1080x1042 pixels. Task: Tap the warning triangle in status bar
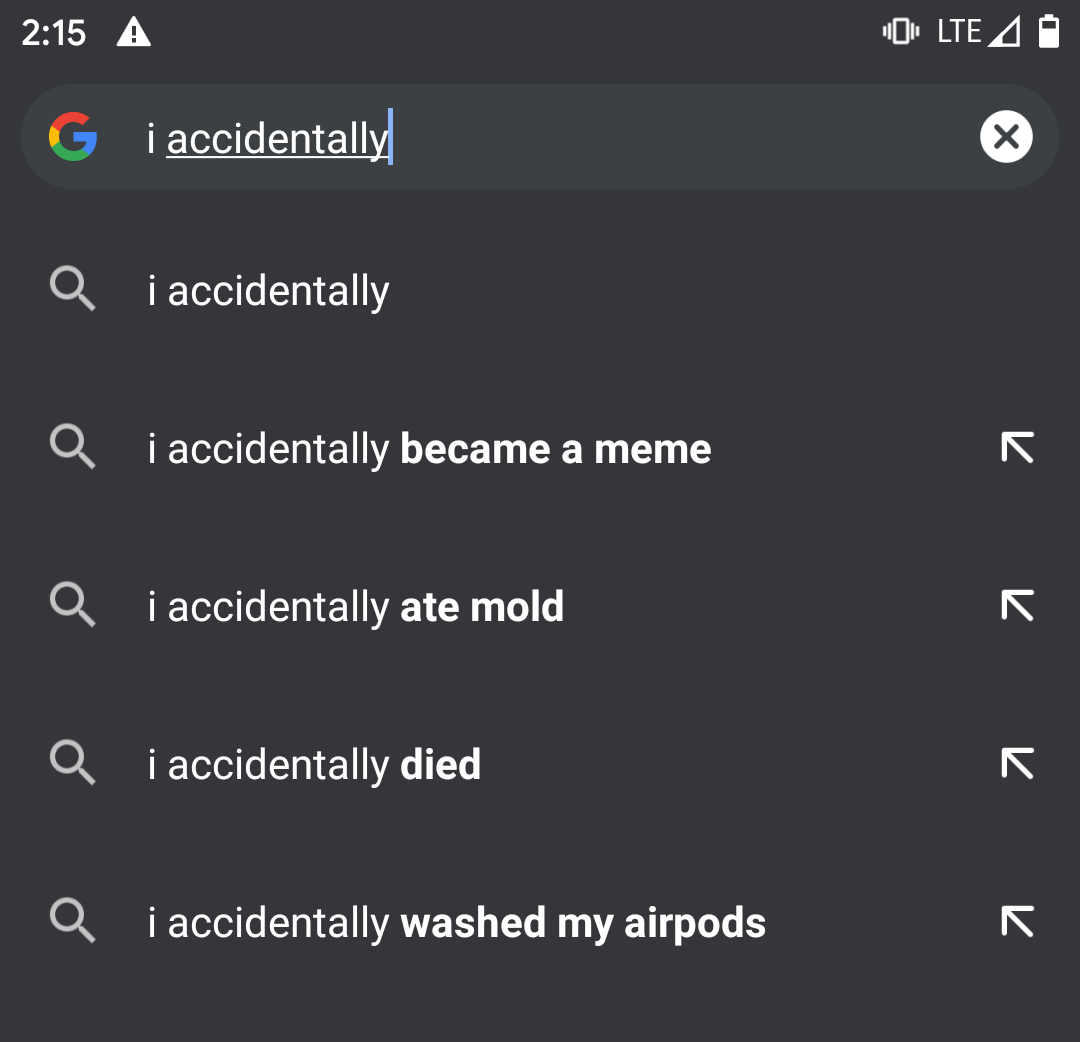tap(133, 32)
